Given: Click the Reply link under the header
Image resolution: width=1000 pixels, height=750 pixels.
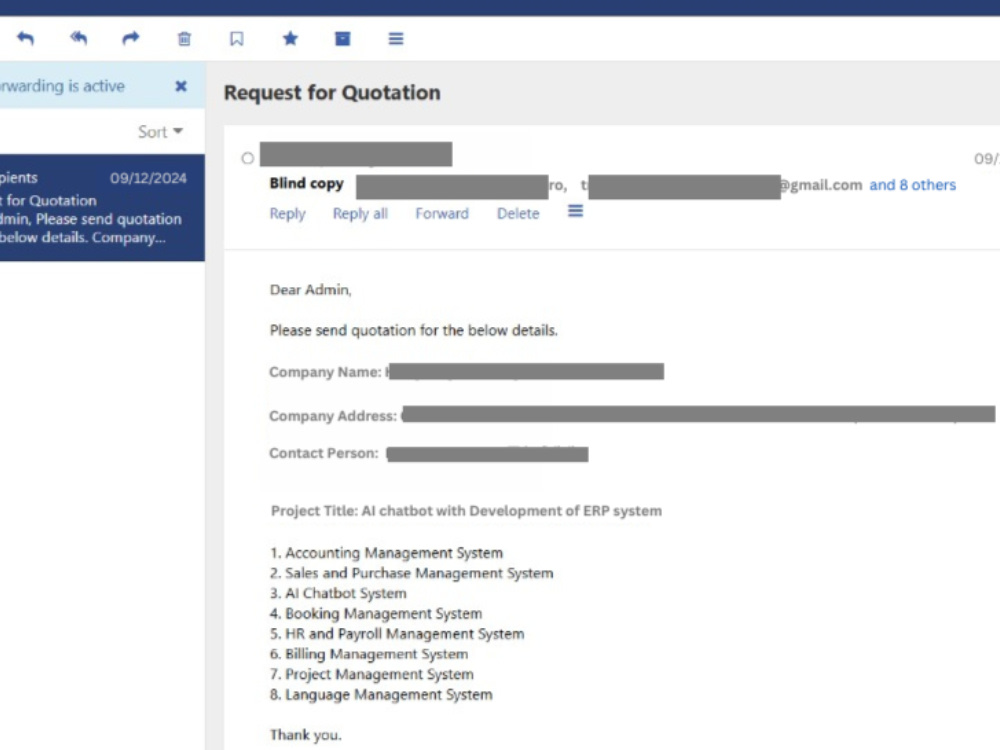Looking at the screenshot, I should pyautogui.click(x=288, y=214).
